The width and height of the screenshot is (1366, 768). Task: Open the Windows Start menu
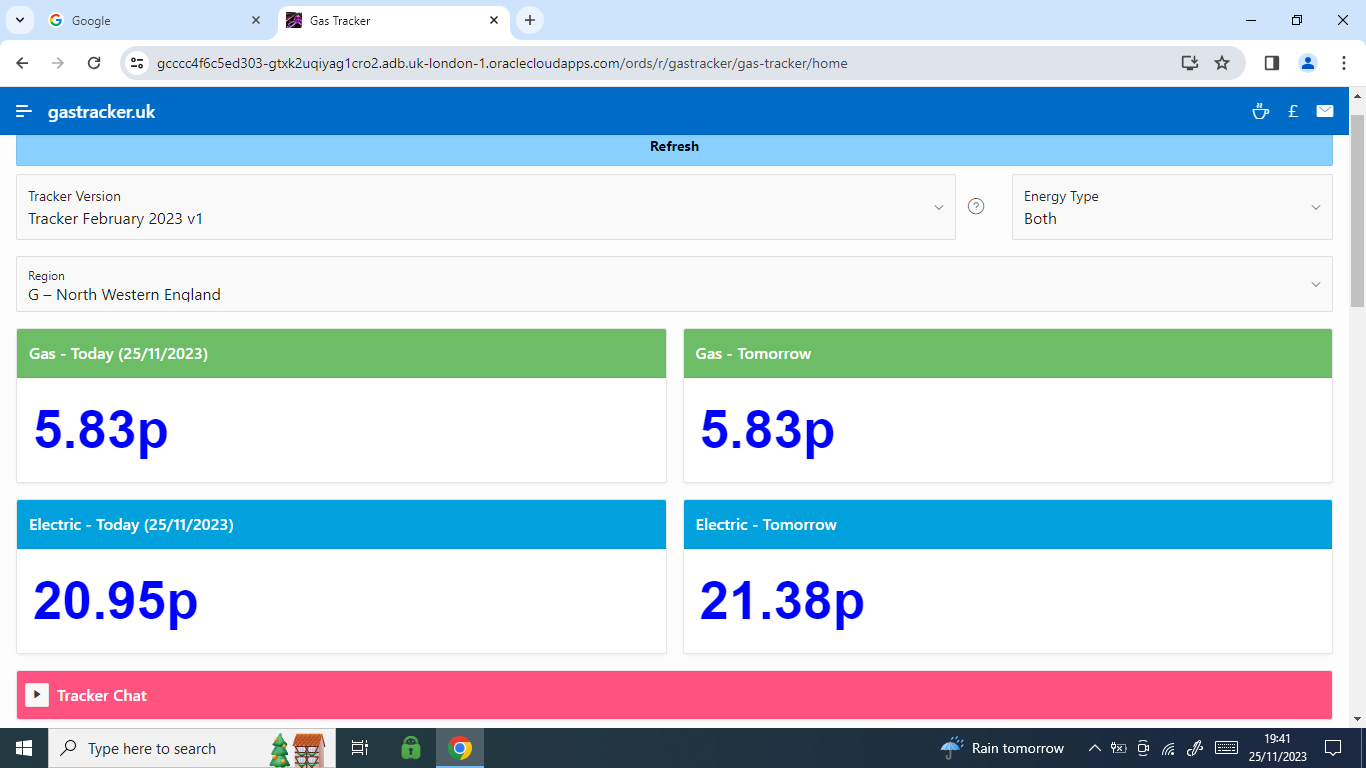click(24, 748)
